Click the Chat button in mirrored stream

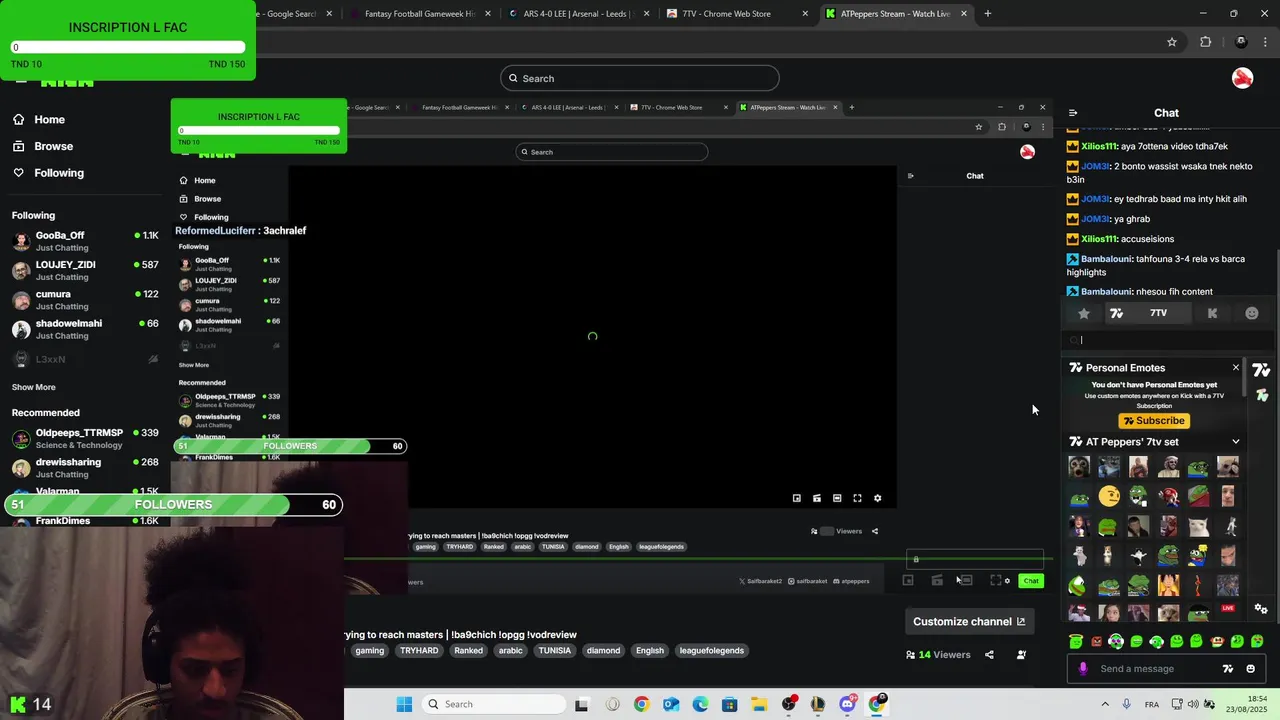click(1031, 581)
